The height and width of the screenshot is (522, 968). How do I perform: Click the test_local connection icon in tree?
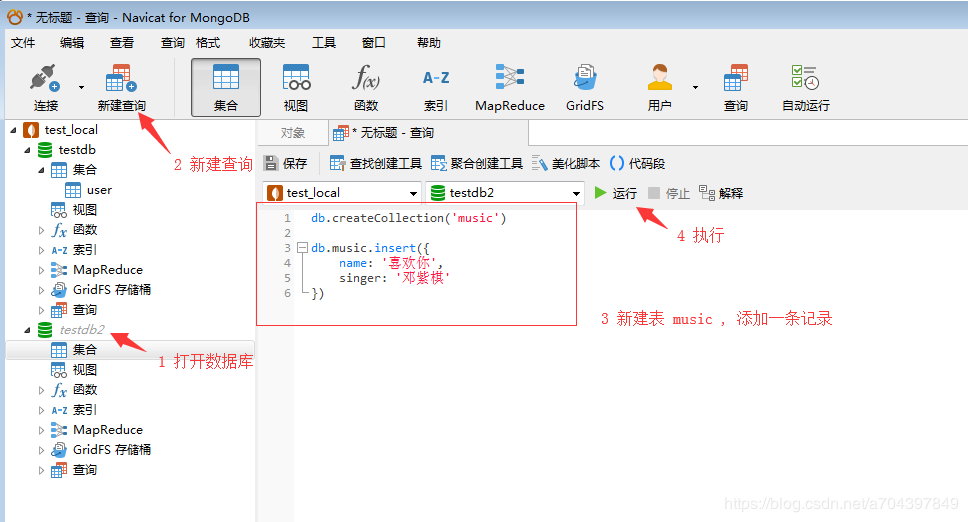[x=31, y=130]
